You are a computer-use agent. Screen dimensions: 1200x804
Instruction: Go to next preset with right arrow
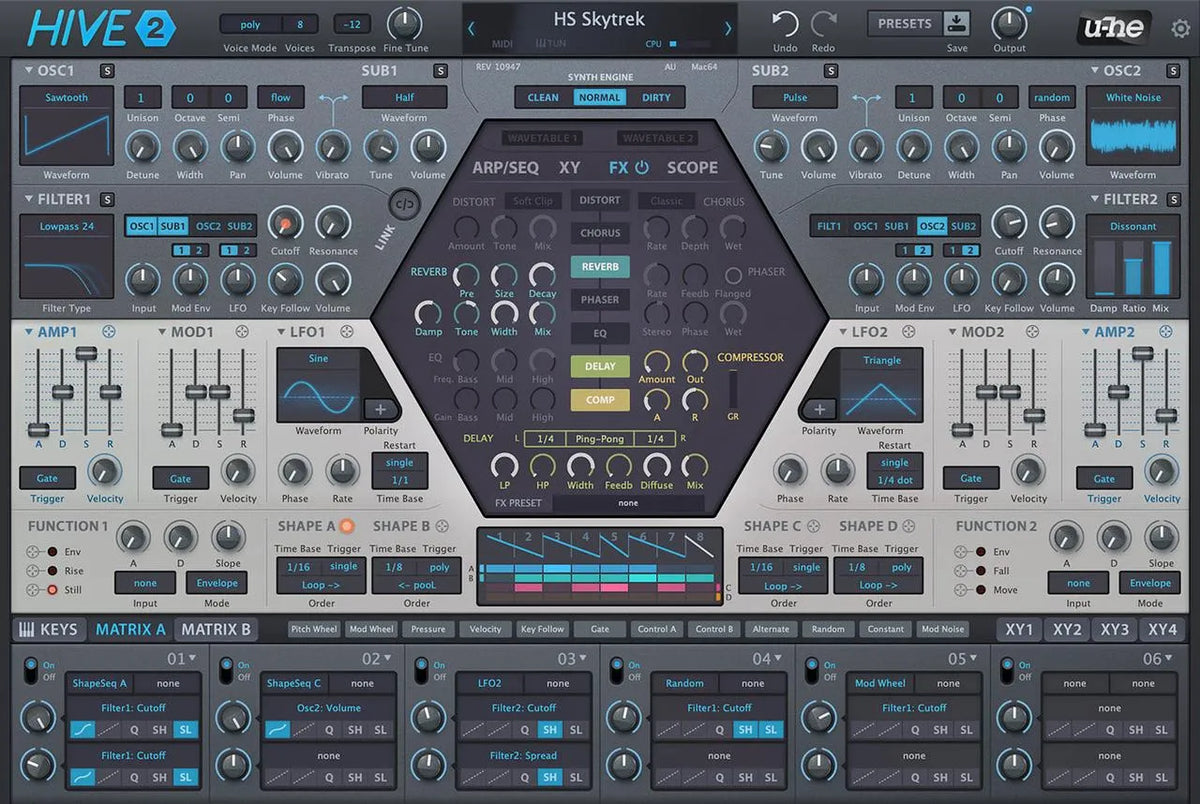click(727, 29)
